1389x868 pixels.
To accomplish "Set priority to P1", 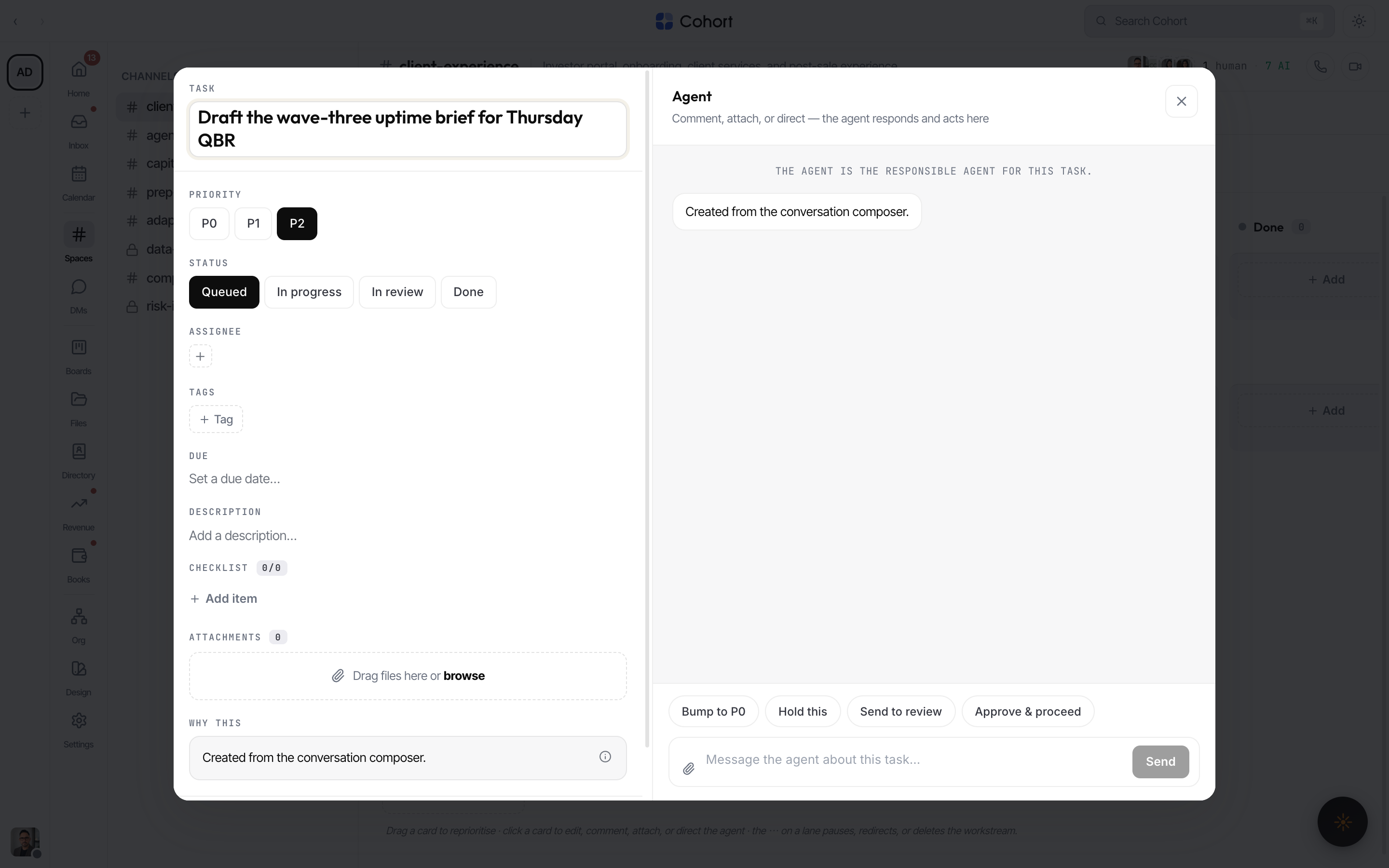I will pos(253,224).
